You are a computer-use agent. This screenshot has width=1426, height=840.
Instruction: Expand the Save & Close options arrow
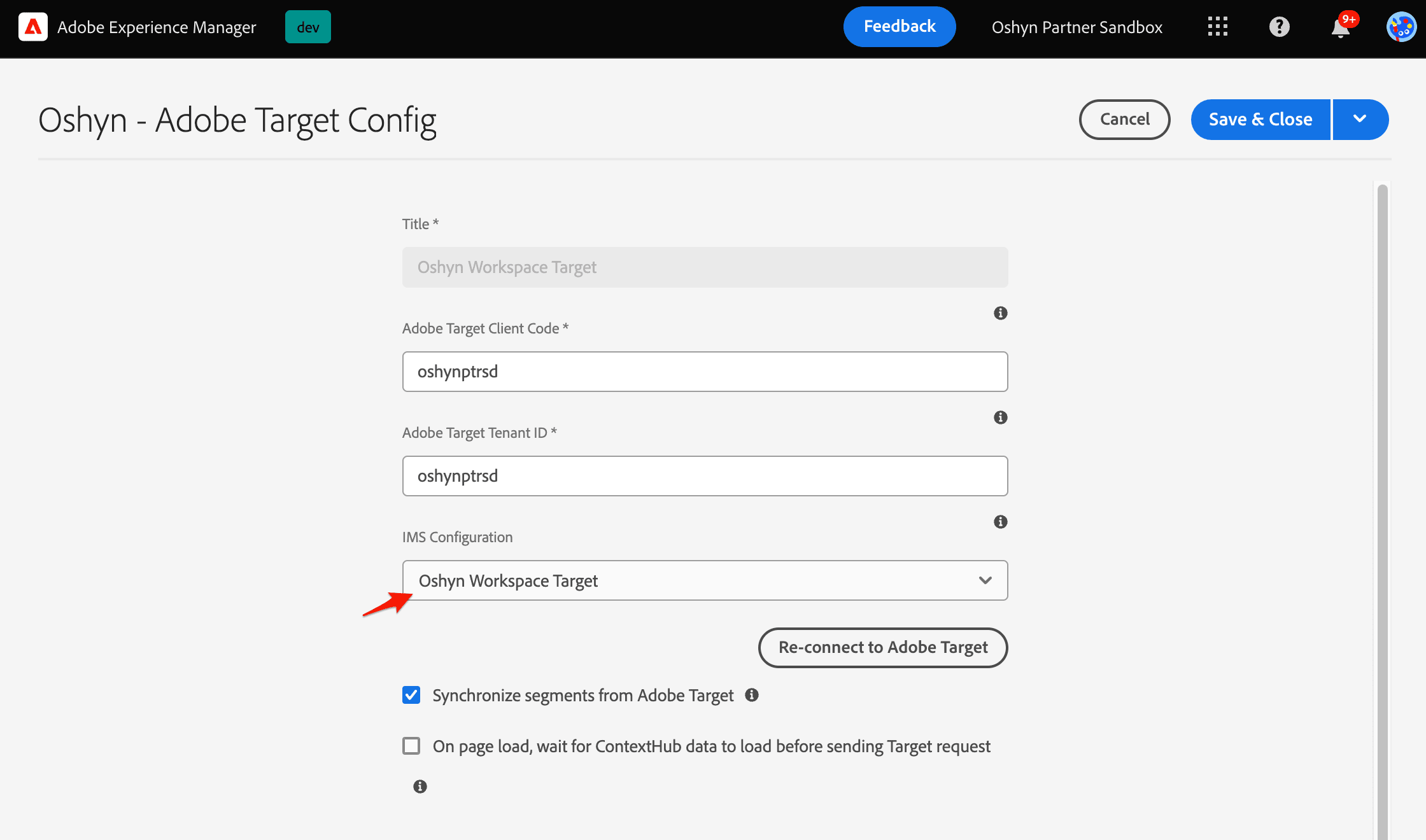point(1360,119)
